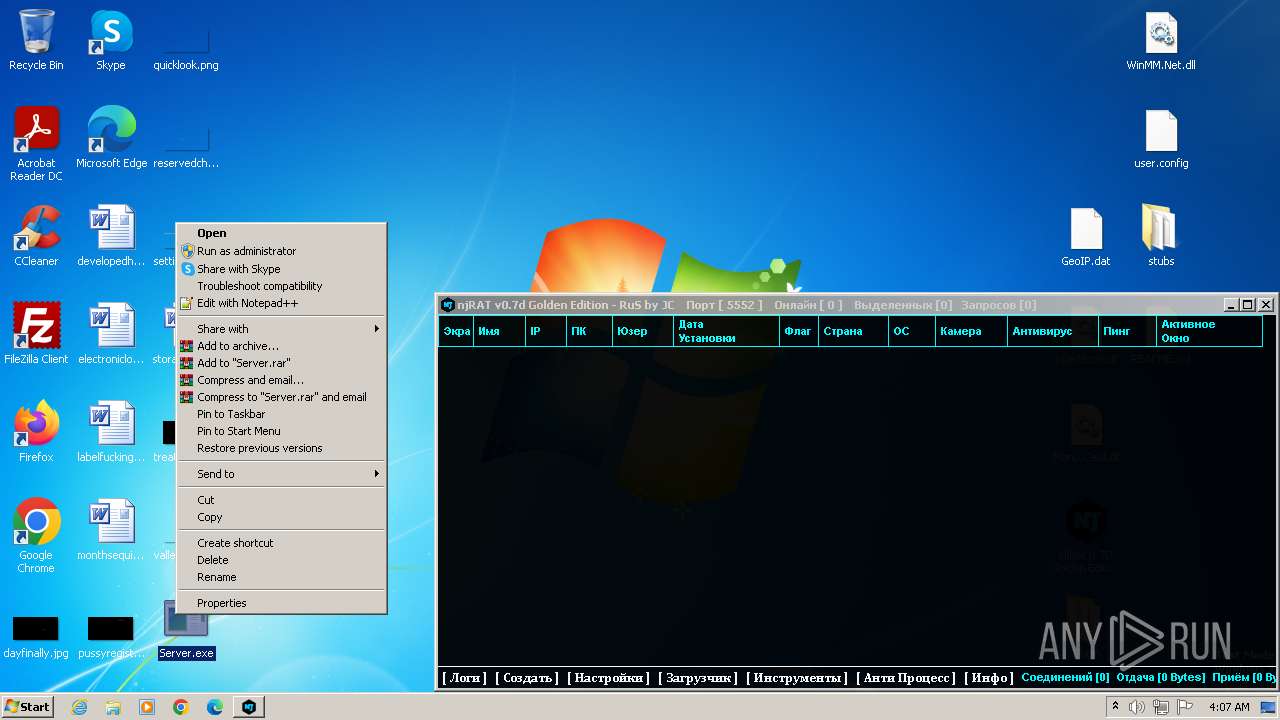Select user.config file icon
This screenshot has width=1280, height=720.
click(1161, 139)
